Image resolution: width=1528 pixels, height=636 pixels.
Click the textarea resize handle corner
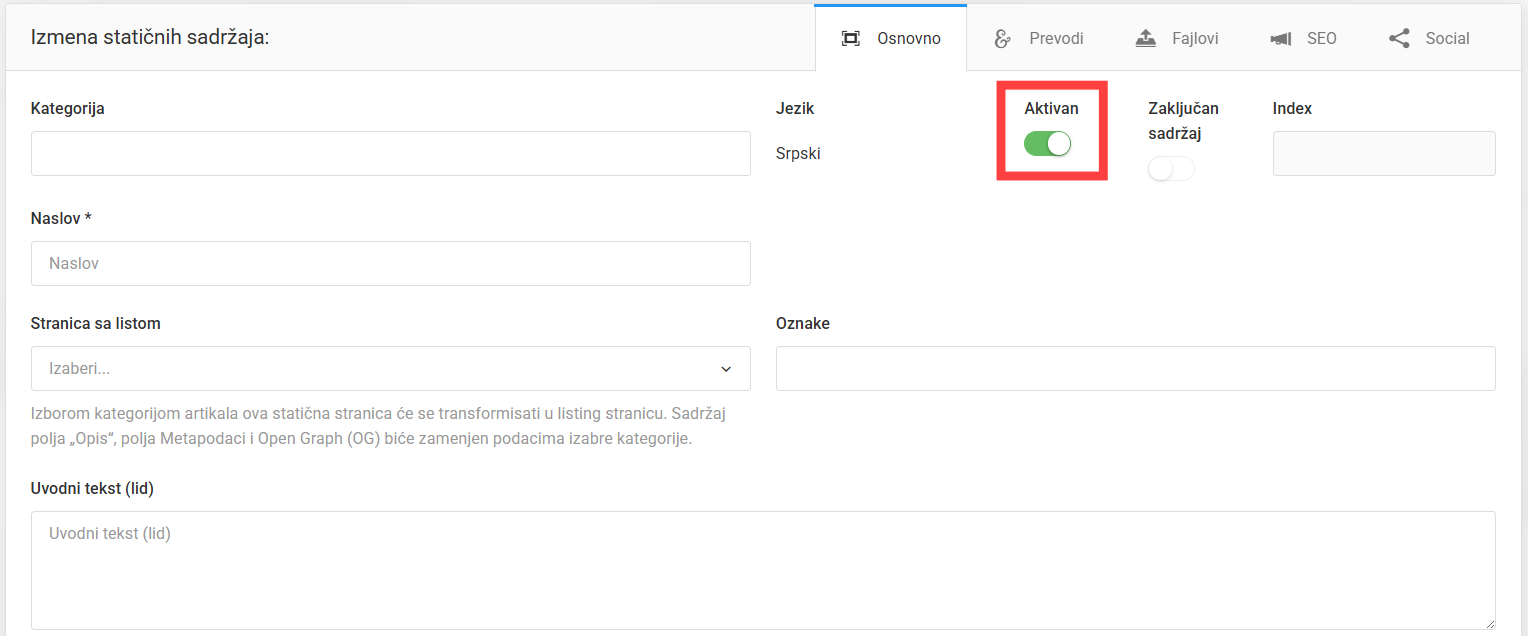click(x=1489, y=623)
